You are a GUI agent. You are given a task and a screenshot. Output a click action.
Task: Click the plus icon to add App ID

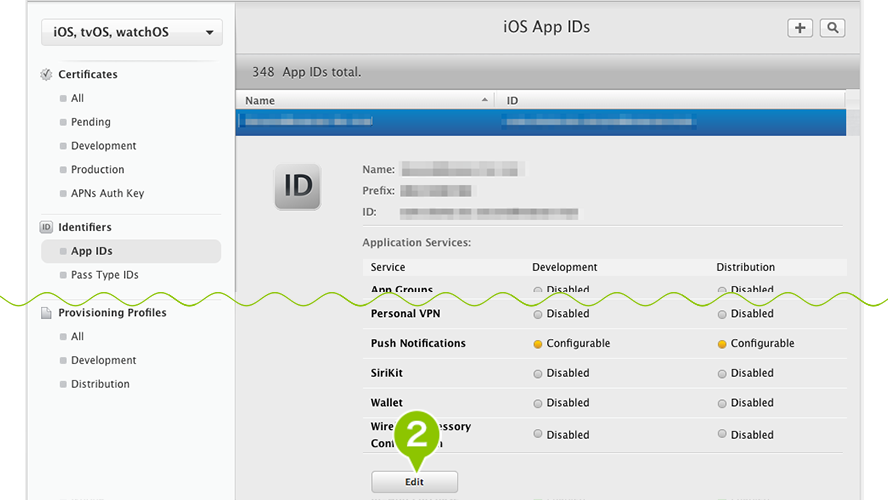coord(800,28)
